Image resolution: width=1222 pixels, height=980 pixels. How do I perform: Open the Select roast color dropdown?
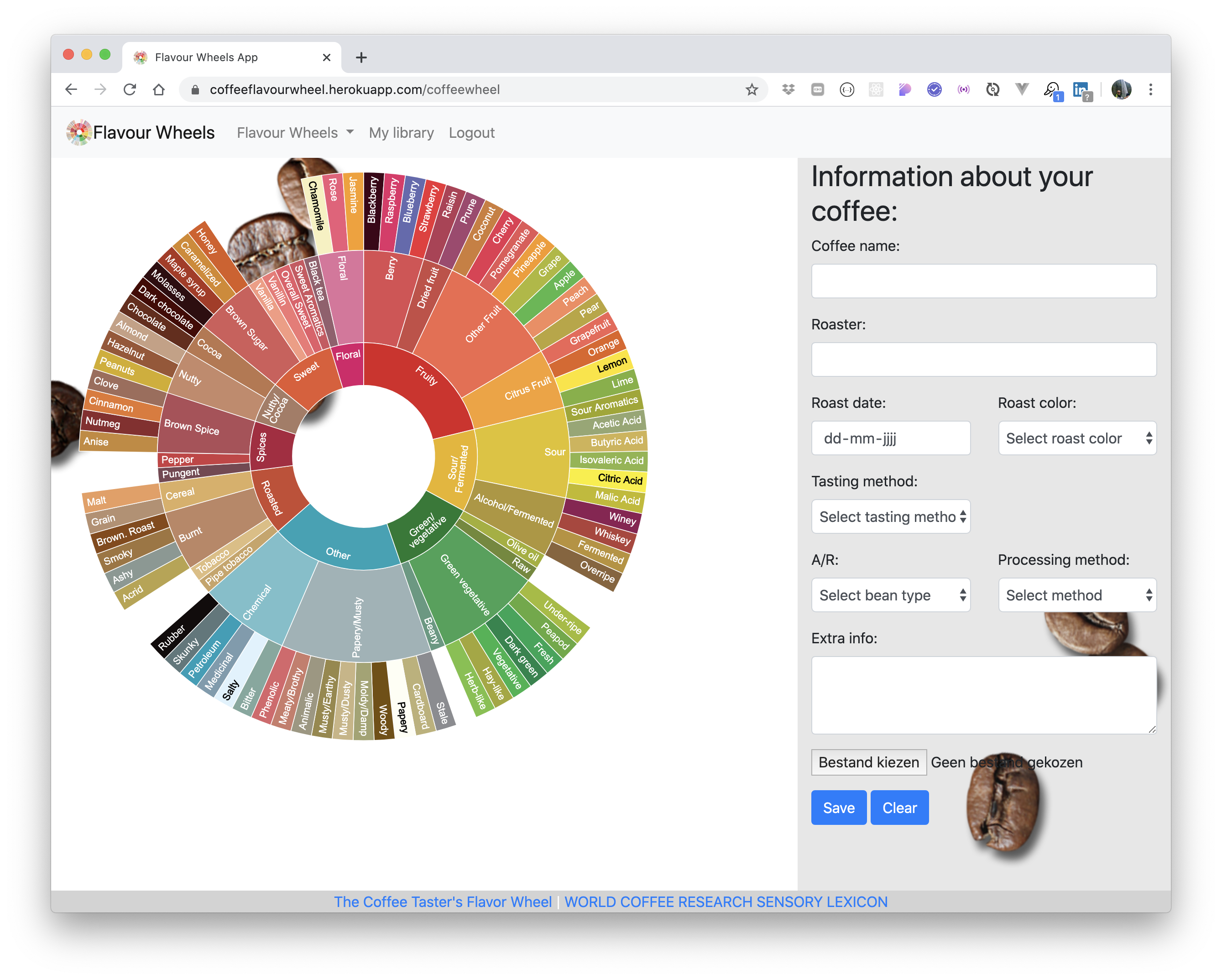click(x=1077, y=438)
